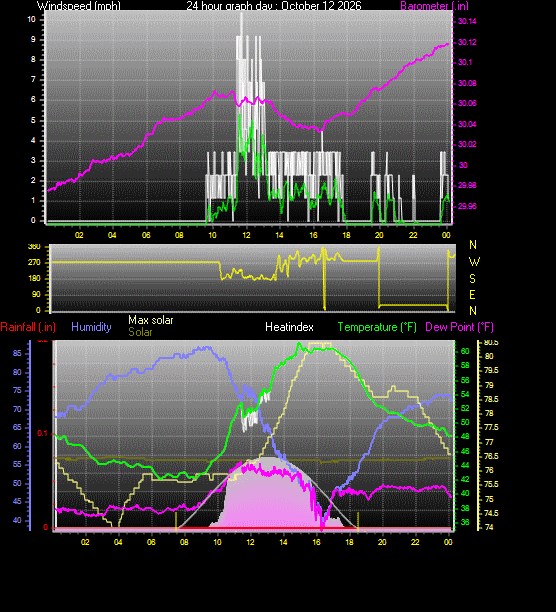The width and height of the screenshot is (556, 612).
Task: Click wind direction axis value 270
Action: pyautogui.click(x=34, y=262)
